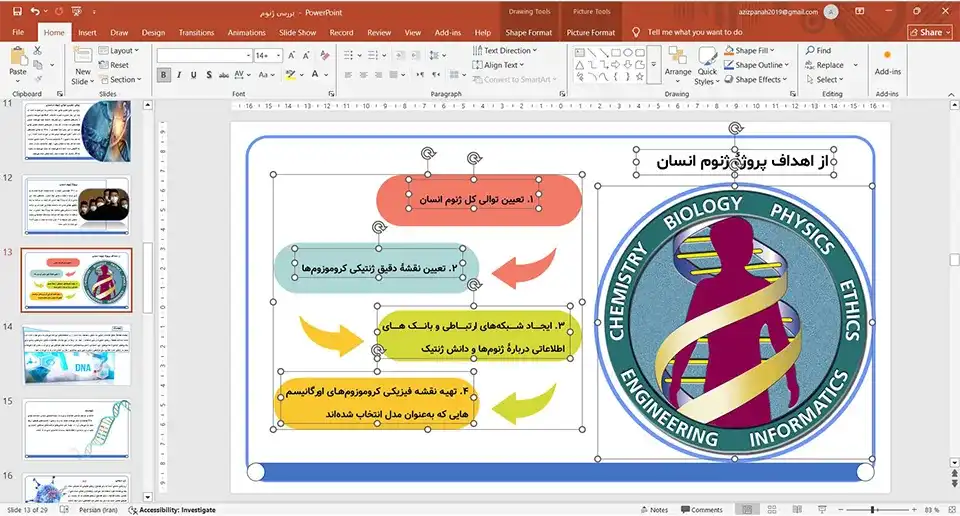Open the Transitions tab
Screen dimensions: 960x516
(x=197, y=32)
